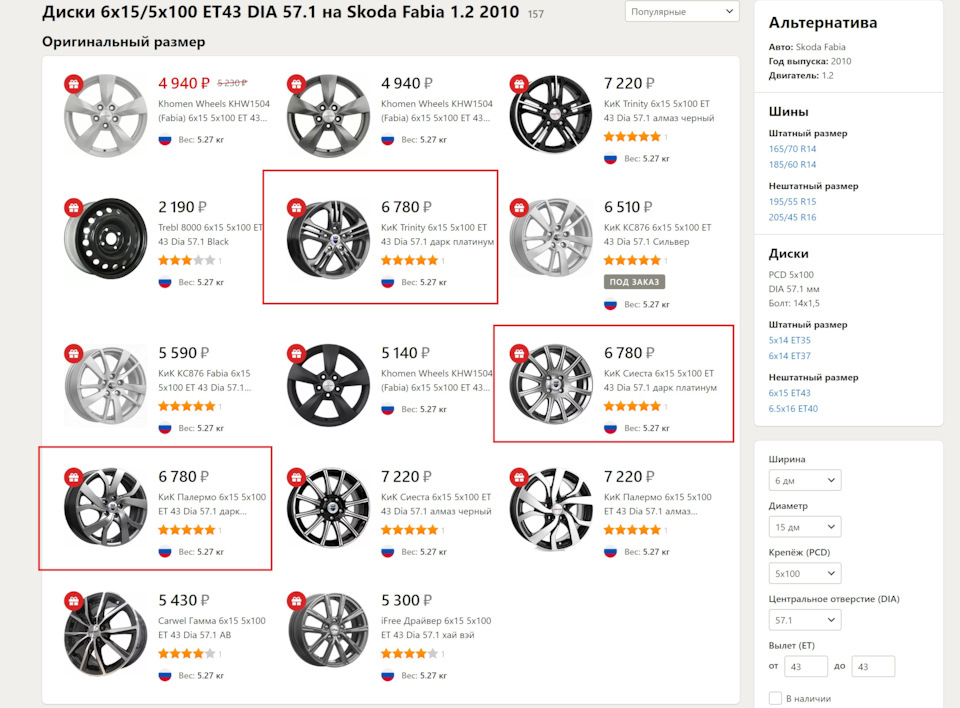Click gift icon on Trebl 8000 wheel
The image size is (960, 708).
pyautogui.click(x=72, y=208)
